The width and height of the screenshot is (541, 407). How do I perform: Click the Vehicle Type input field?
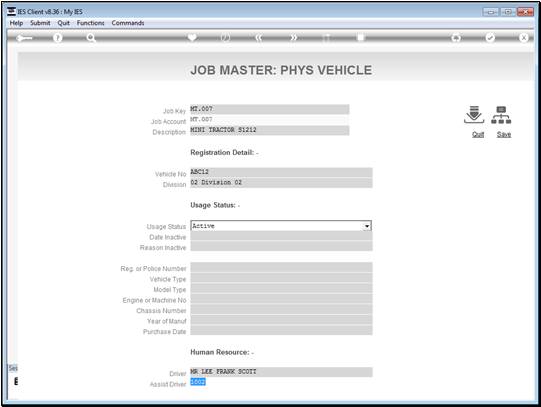click(x=281, y=279)
